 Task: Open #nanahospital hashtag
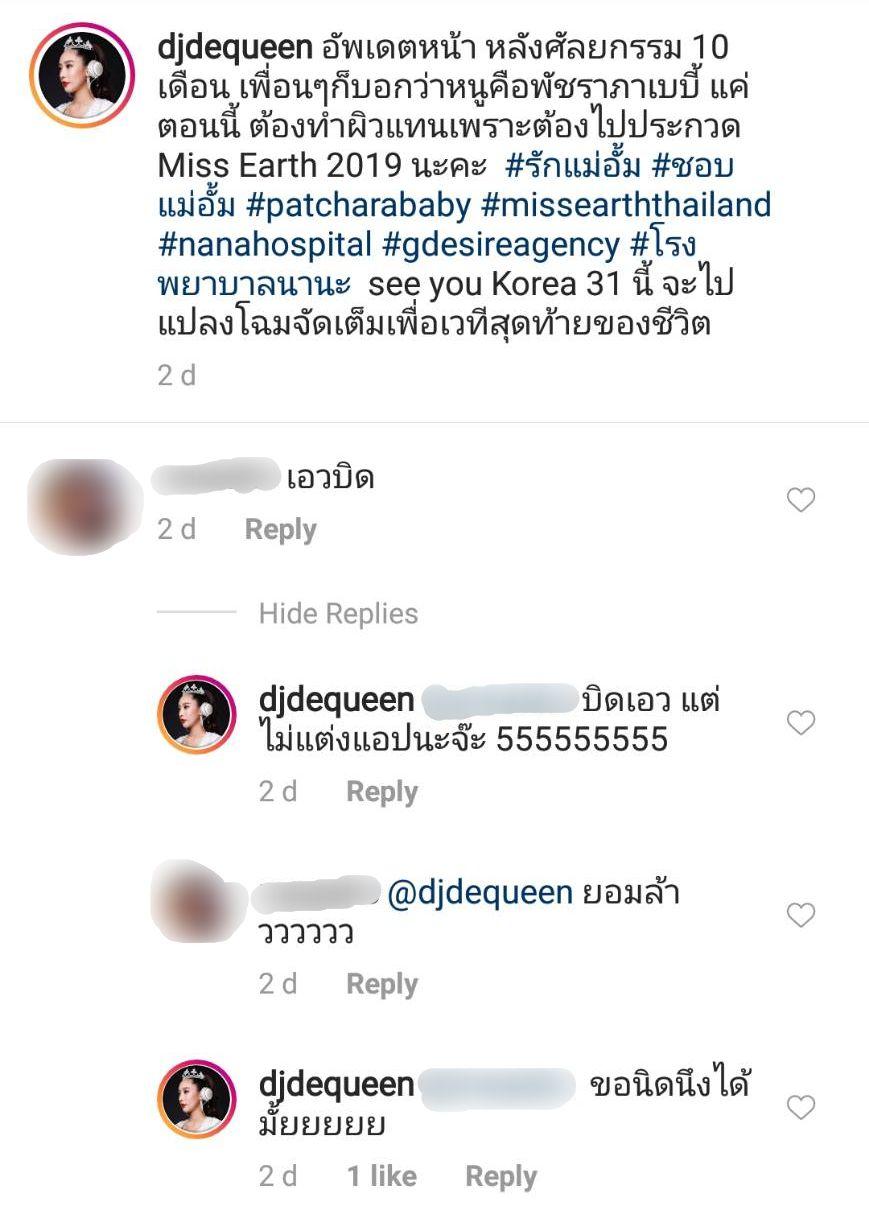point(266,244)
